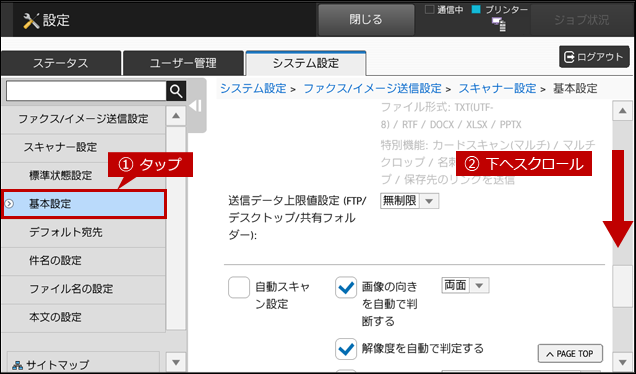Image resolution: width=636 pixels, height=374 pixels.
Task: Click the search magnifier icon
Action: coord(176,92)
